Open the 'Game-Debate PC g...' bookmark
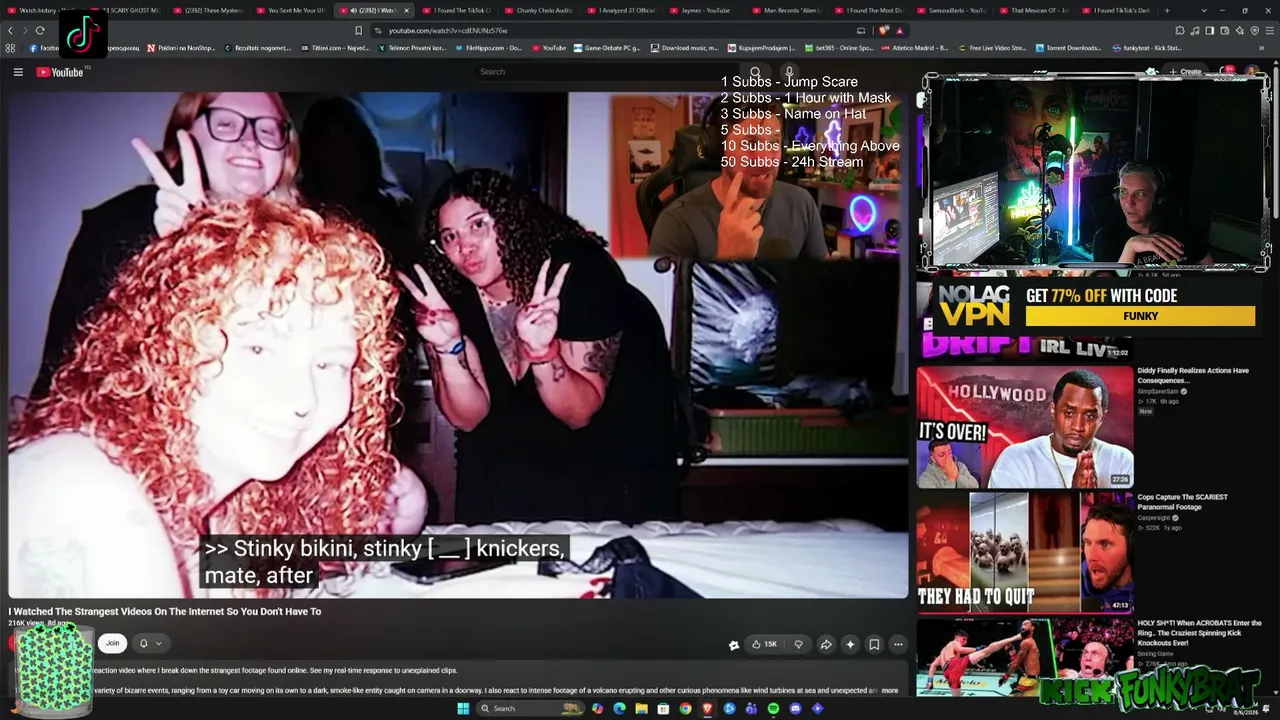The height and width of the screenshot is (720, 1280). click(x=607, y=48)
